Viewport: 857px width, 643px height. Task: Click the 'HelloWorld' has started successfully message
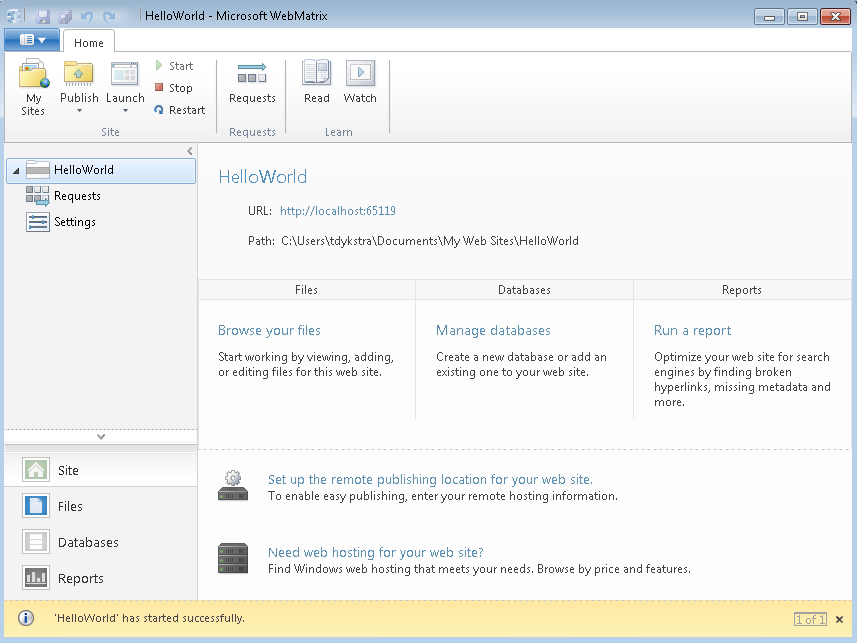pyautogui.click(x=149, y=618)
